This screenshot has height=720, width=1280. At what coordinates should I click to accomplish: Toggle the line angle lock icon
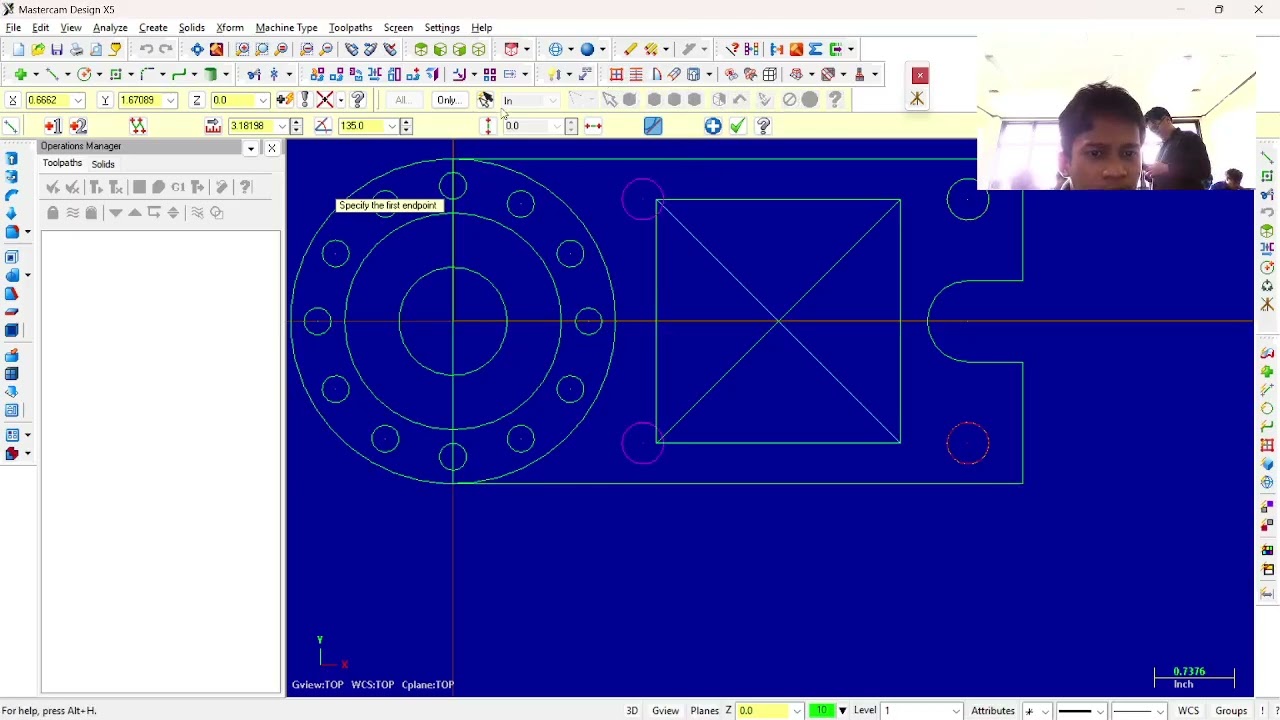[x=323, y=126]
